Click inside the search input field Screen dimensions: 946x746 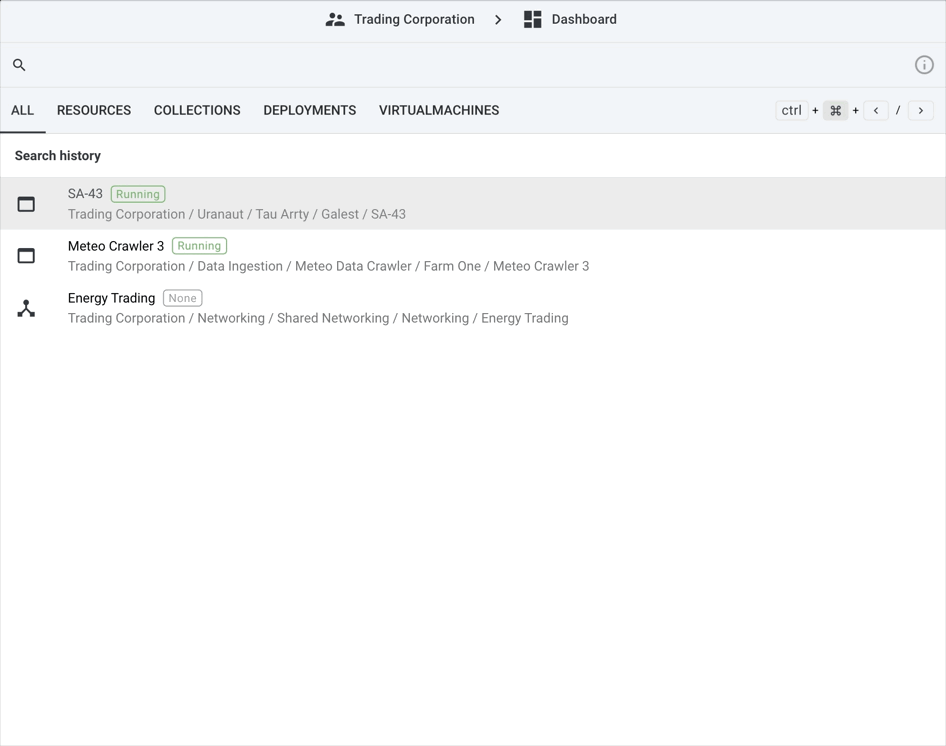(x=400, y=64)
